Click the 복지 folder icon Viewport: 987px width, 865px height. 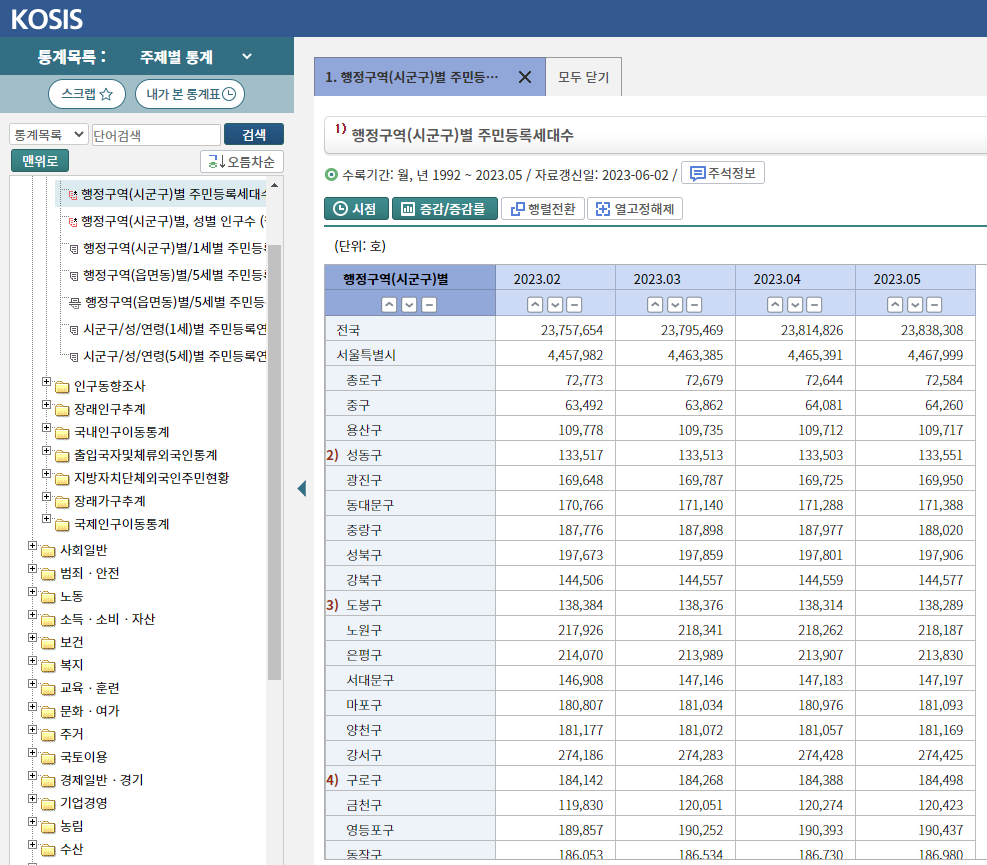coord(48,666)
